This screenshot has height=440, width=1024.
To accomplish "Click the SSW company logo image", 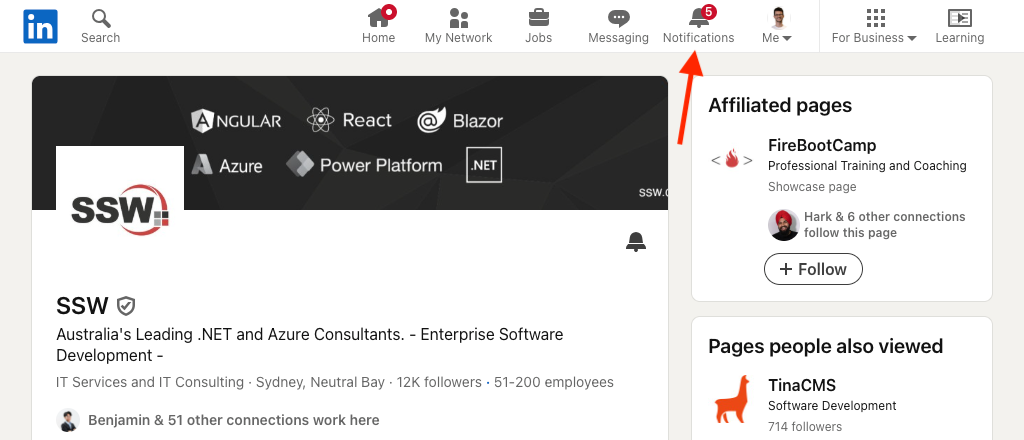I will click(x=120, y=209).
